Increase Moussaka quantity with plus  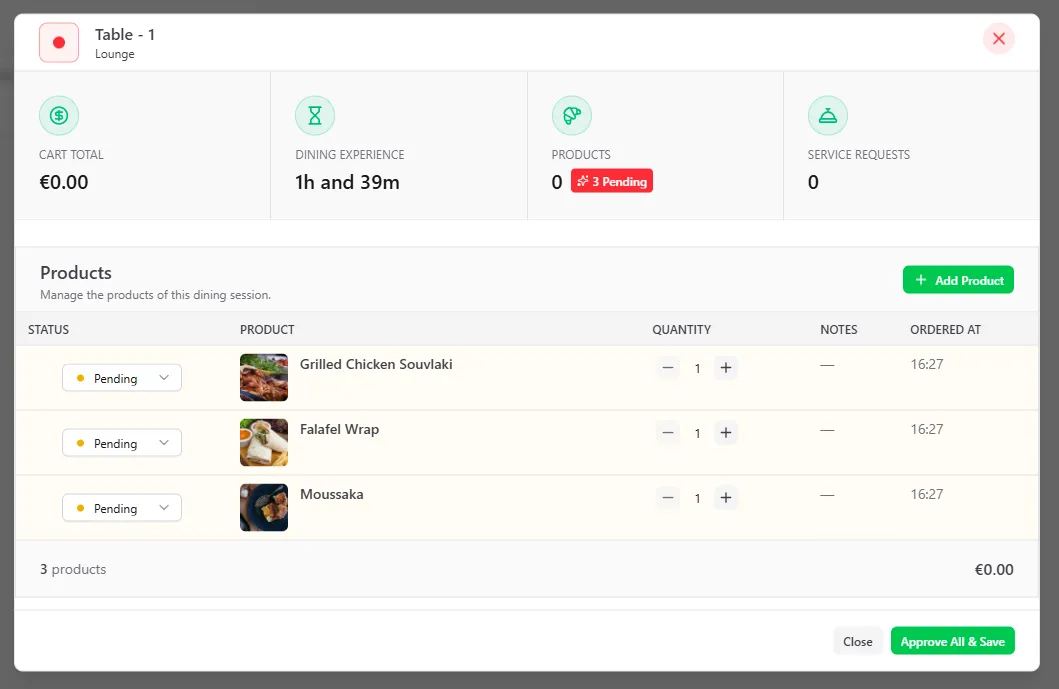[726, 498]
